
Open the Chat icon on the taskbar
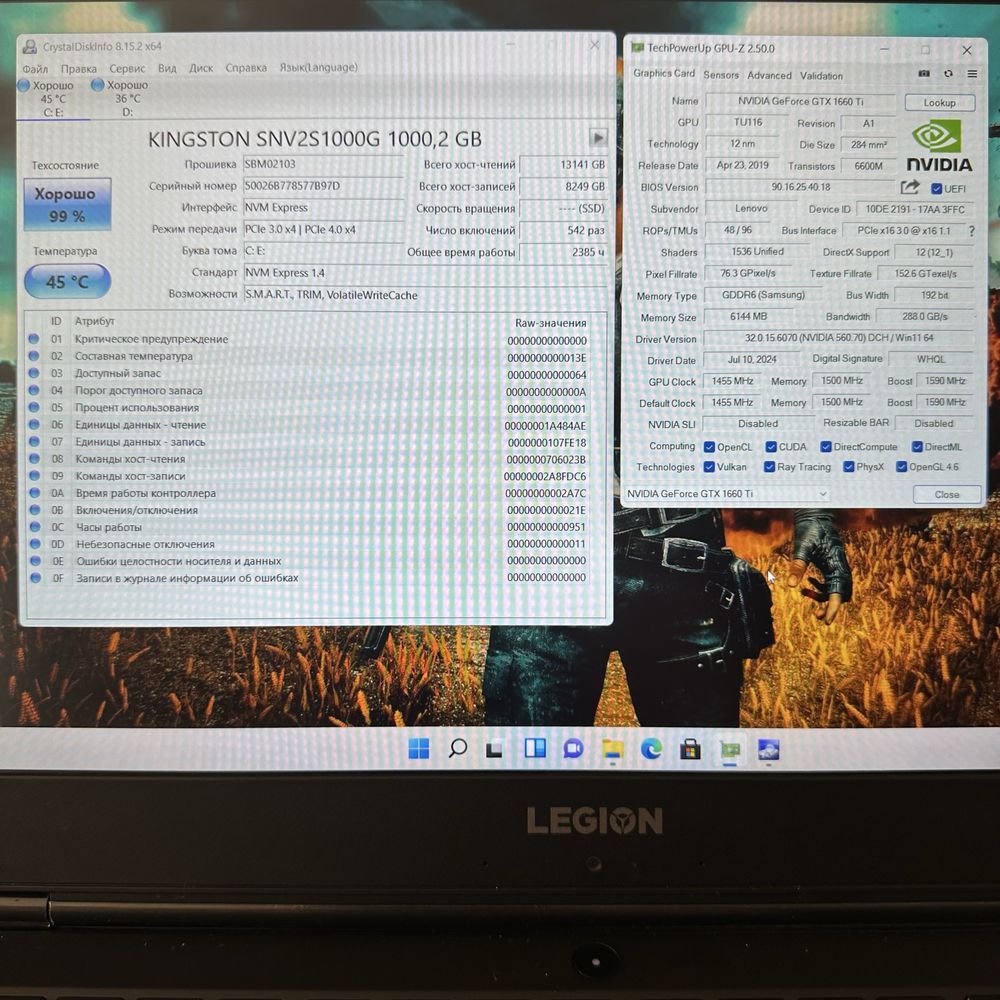(573, 749)
